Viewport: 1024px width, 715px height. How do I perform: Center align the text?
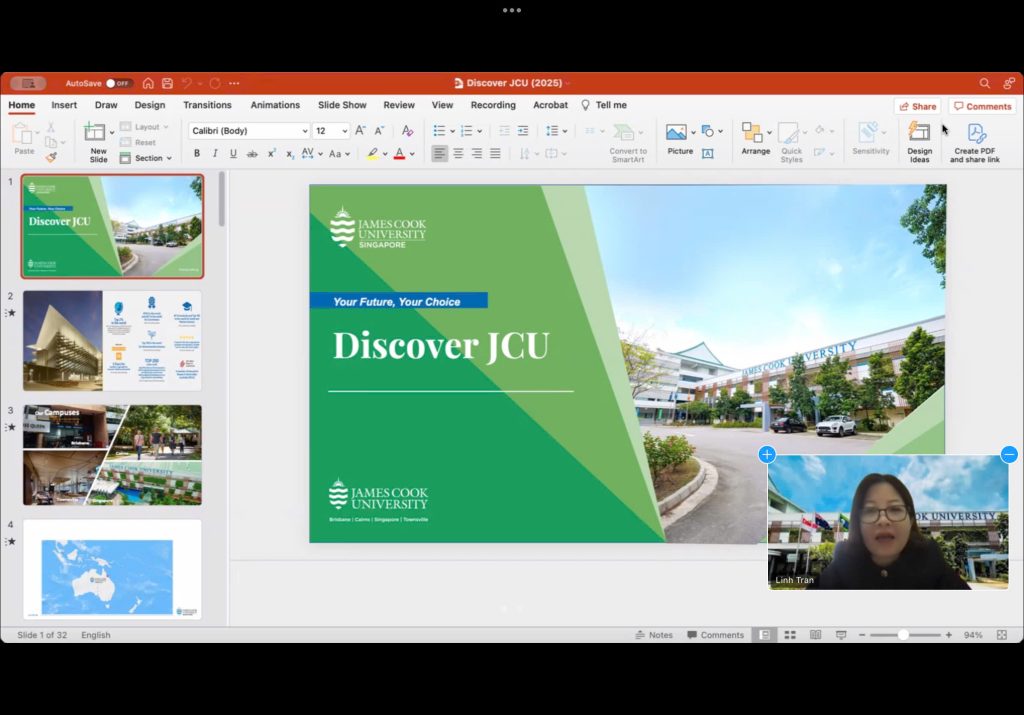pos(458,153)
